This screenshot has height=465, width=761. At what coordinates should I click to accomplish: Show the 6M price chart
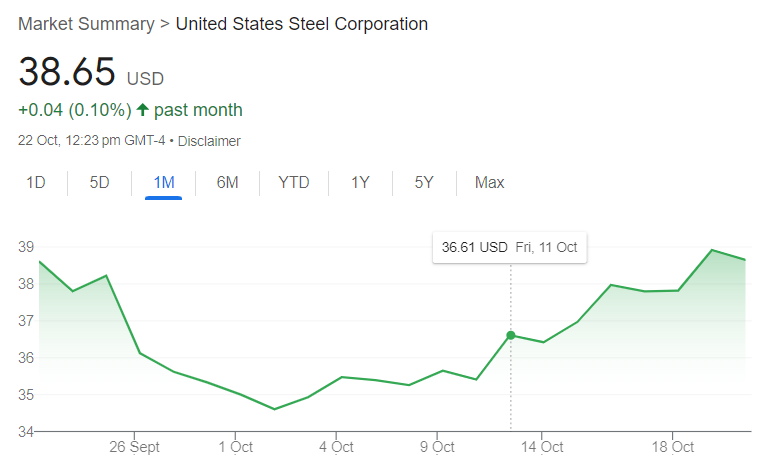tap(227, 183)
